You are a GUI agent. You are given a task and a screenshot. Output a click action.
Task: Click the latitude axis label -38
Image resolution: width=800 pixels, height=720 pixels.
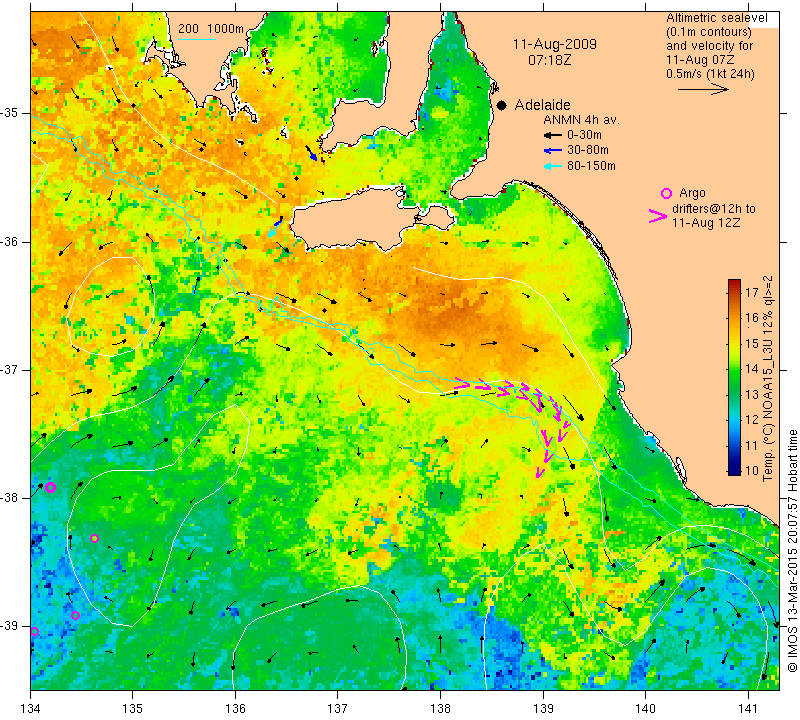(x=9, y=498)
